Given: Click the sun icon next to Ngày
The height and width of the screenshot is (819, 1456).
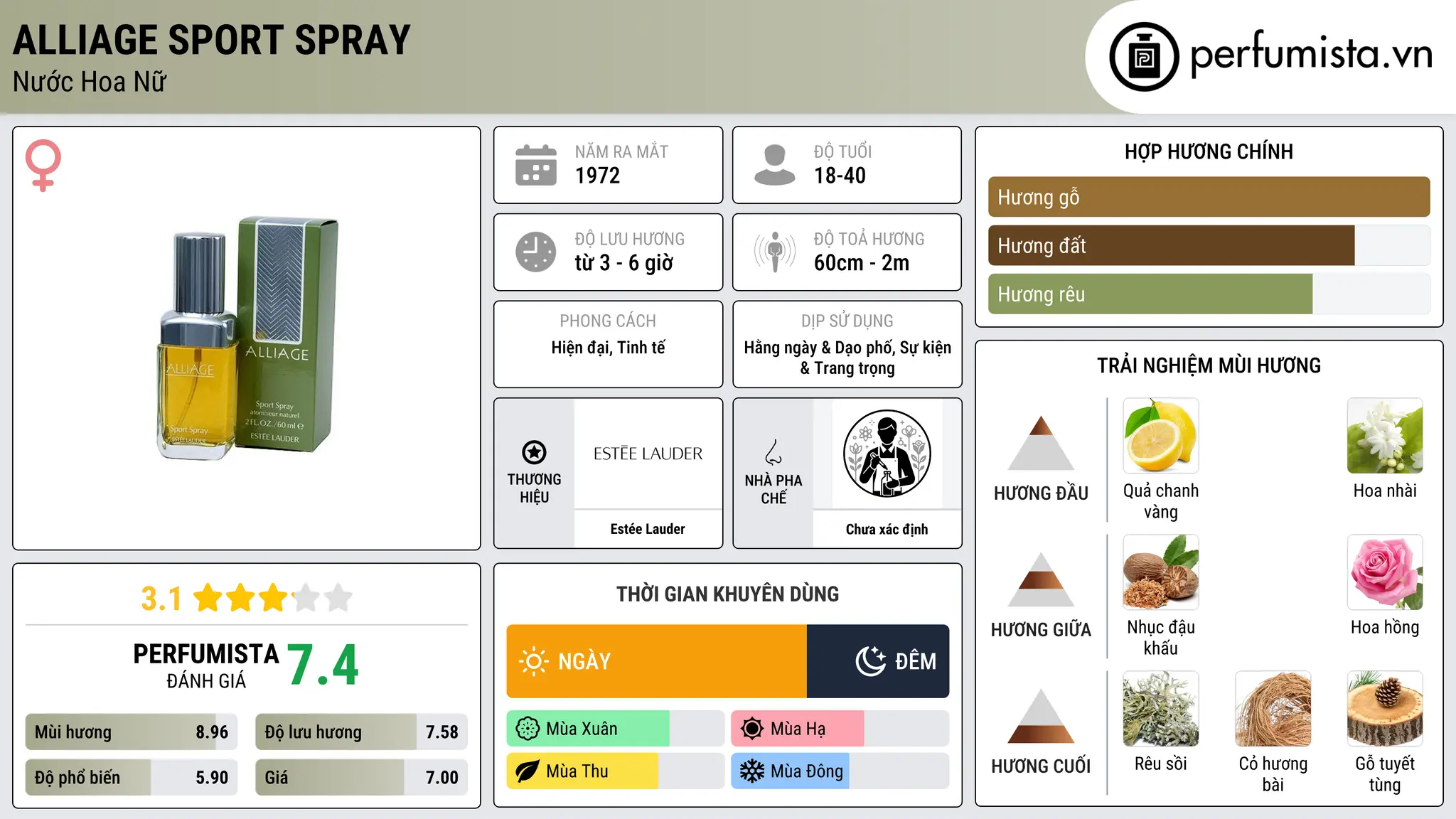Looking at the screenshot, I should (x=533, y=661).
